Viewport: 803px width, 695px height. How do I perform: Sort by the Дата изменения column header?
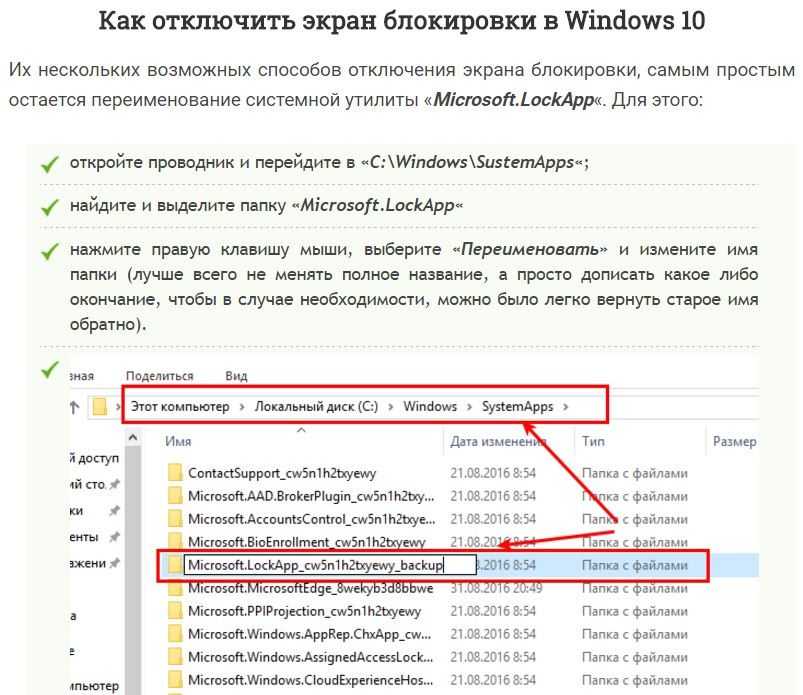click(x=498, y=441)
